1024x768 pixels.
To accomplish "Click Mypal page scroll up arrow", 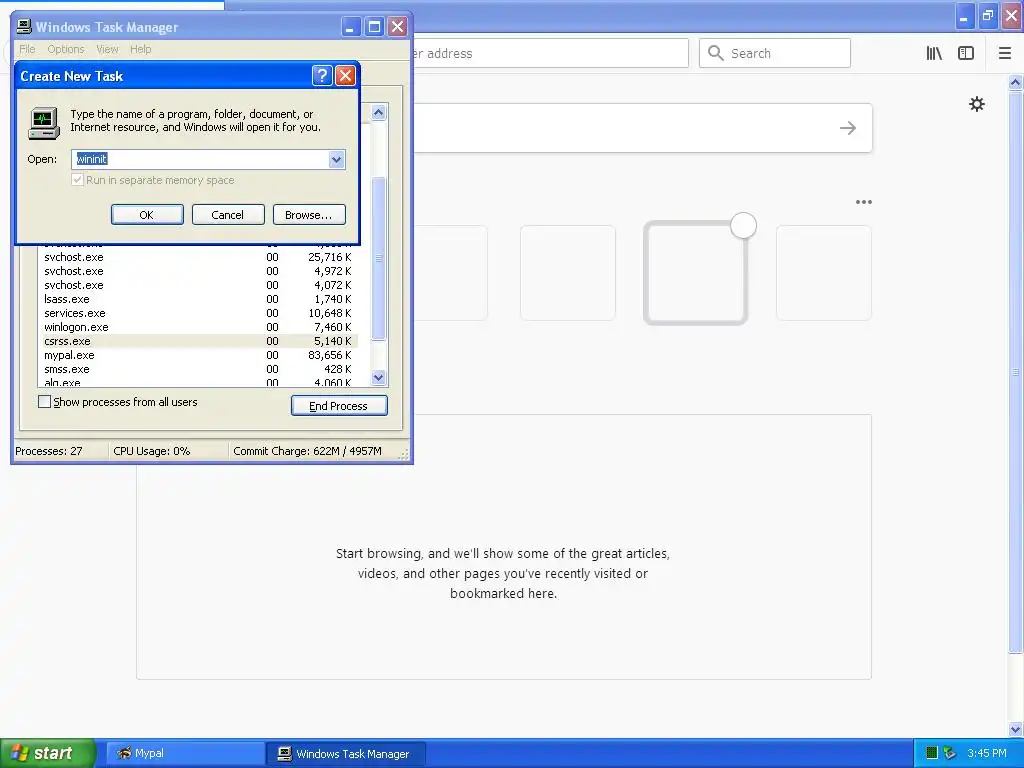I will (1016, 82).
